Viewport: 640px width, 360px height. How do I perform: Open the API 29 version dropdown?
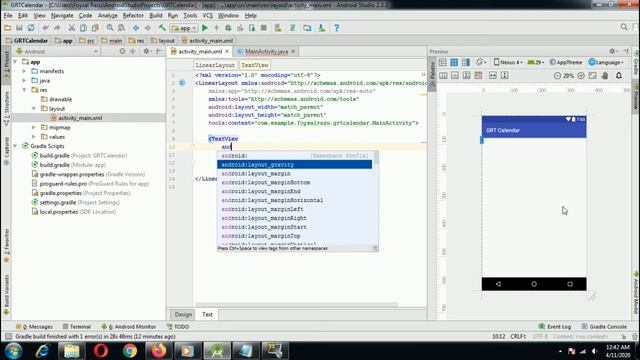pos(536,62)
